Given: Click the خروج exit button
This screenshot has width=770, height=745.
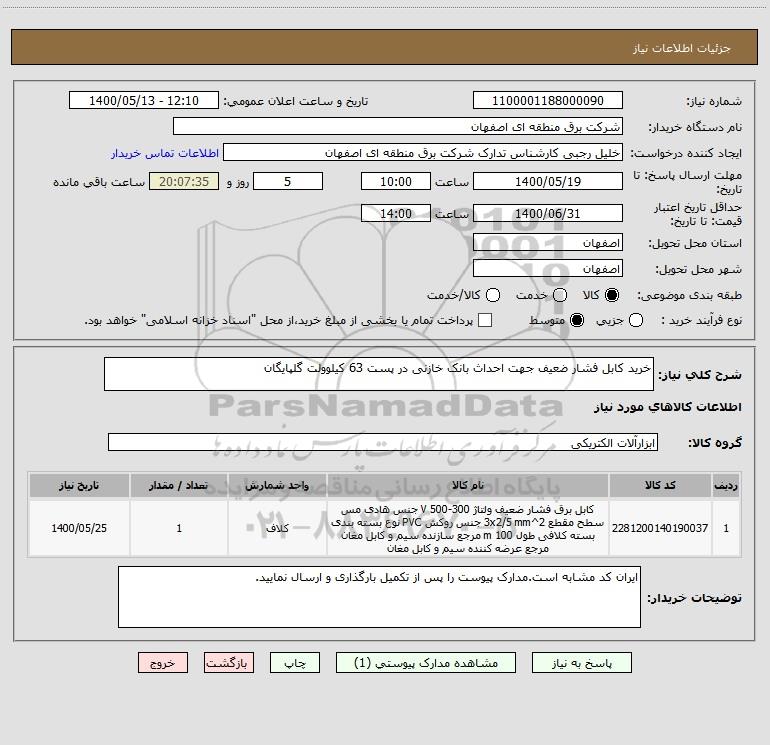Looking at the screenshot, I should tap(163, 663).
